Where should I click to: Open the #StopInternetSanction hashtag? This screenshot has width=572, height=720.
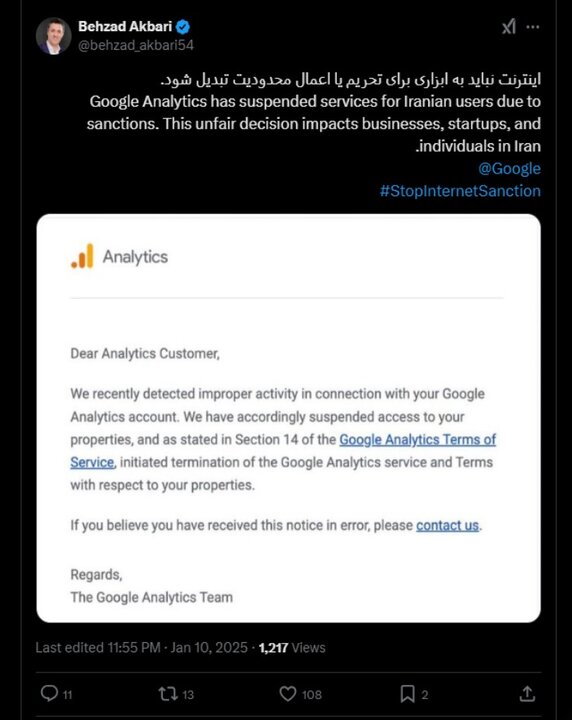pos(460,191)
